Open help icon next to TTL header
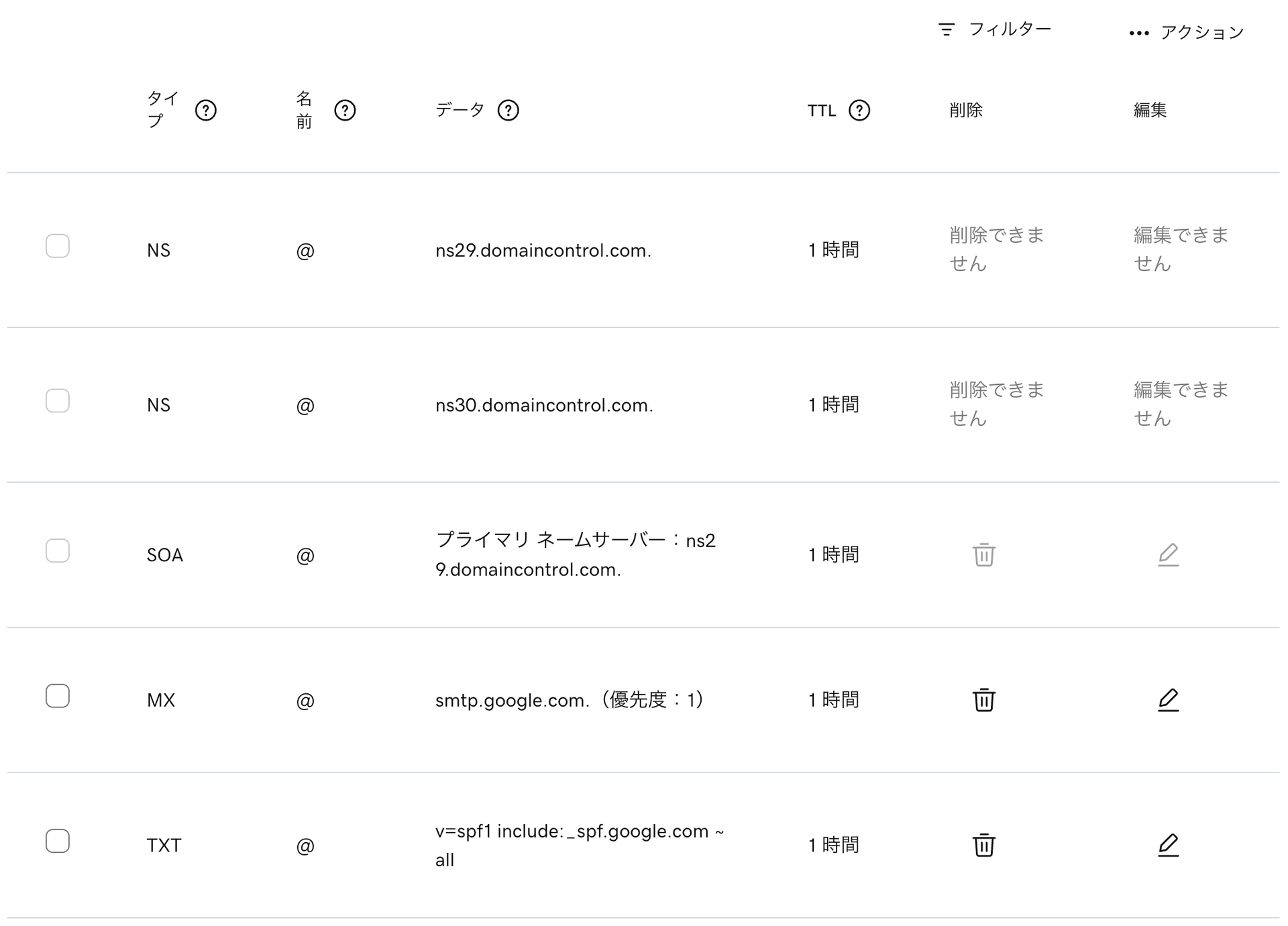This screenshot has height=926, width=1288. [859, 110]
